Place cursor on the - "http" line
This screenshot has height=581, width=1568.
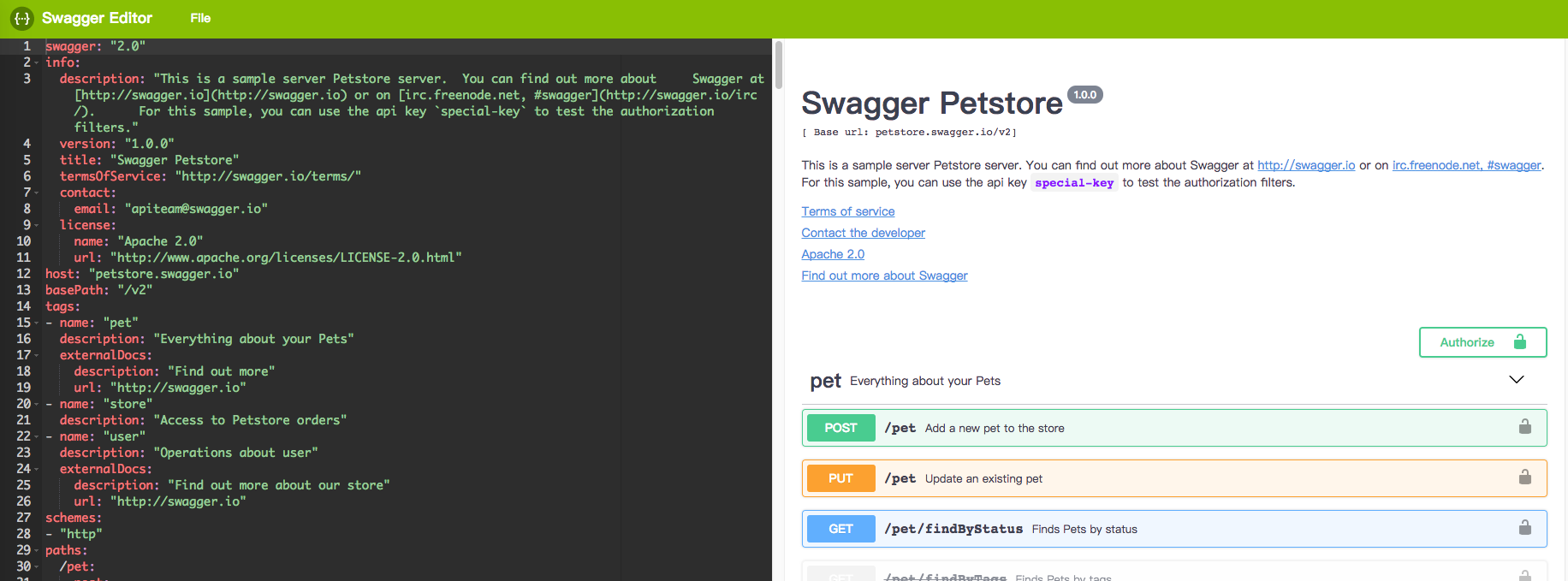(74, 534)
